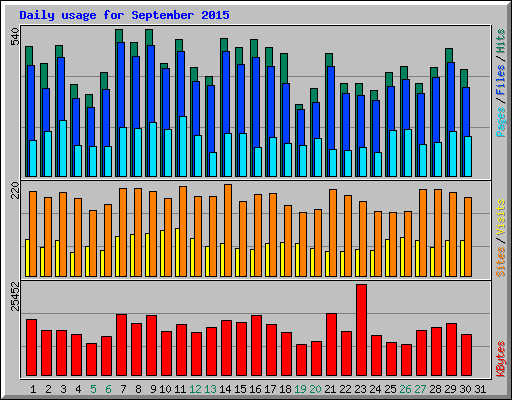The image size is (512, 400).
Task: Select the 25452 value on the bottom axis
Action: tap(15, 296)
